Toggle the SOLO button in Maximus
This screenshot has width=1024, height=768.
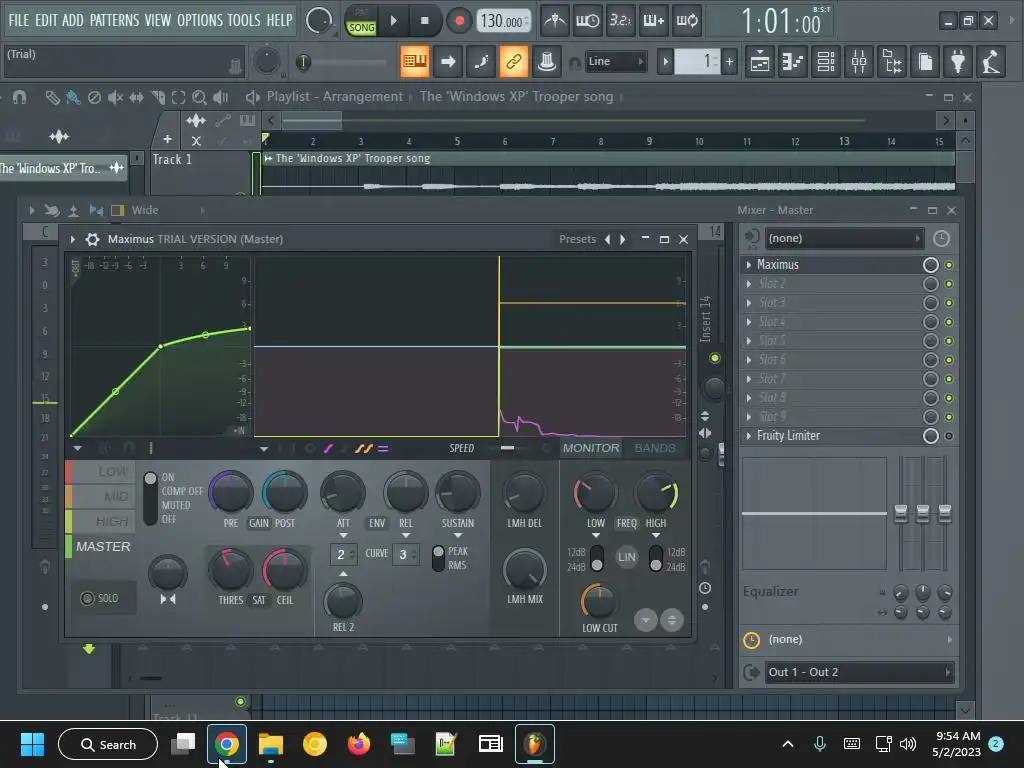click(101, 598)
